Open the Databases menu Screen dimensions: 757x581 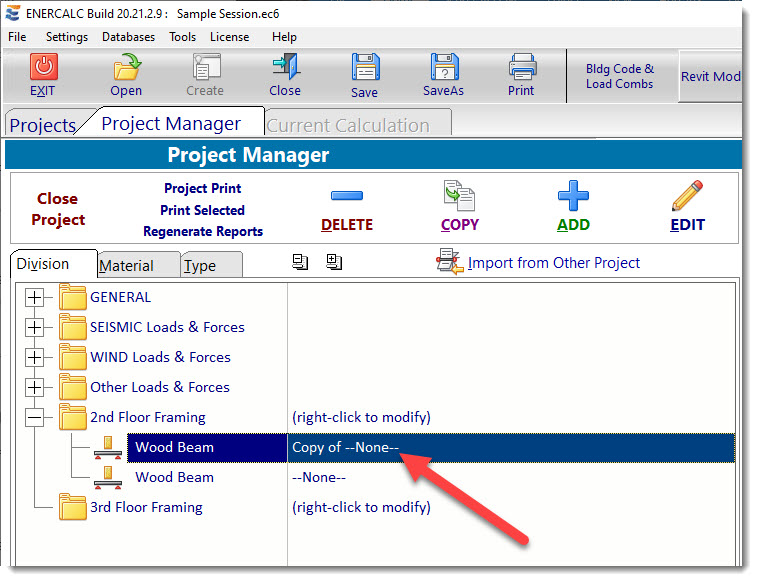[128, 37]
